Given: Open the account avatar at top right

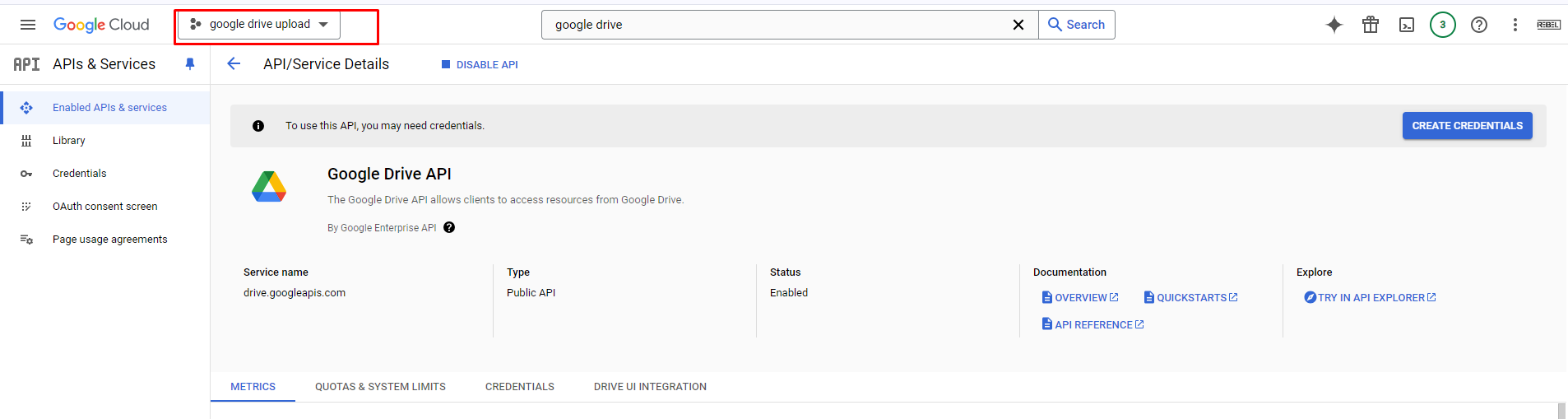Looking at the screenshot, I should [x=1548, y=25].
